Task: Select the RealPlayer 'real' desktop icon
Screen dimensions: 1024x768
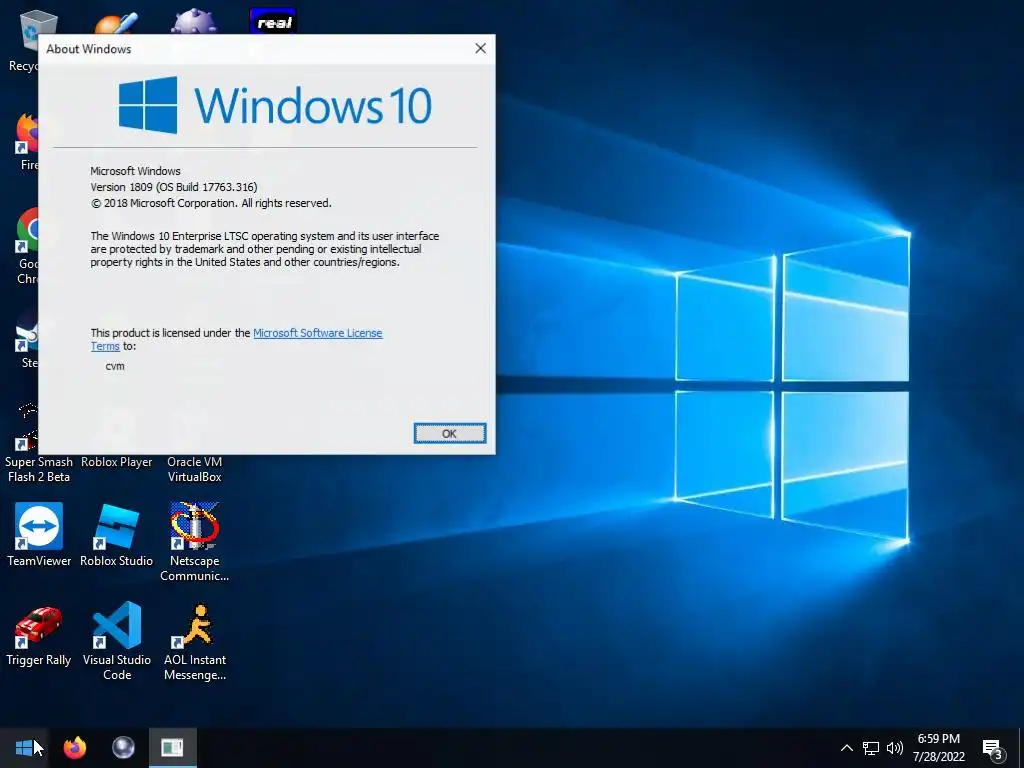Action: [273, 21]
